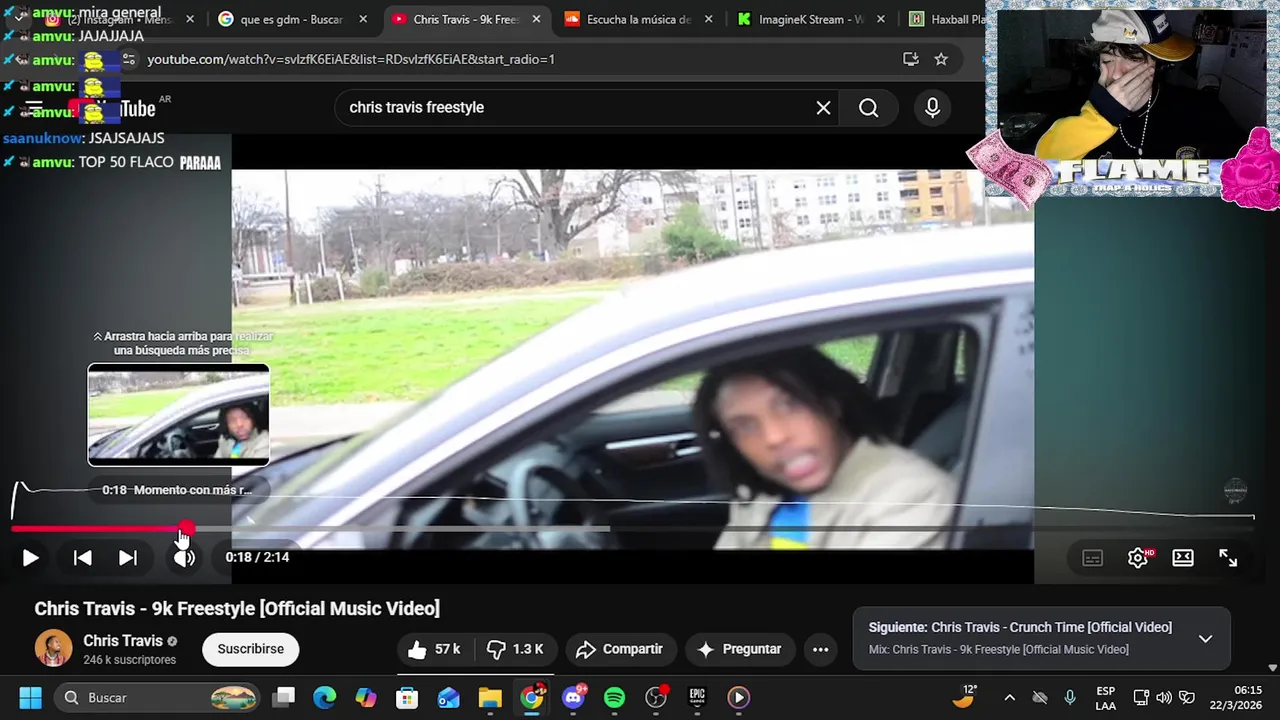The image size is (1280, 720).
Task: Switch to the Haxball tab
Action: [945, 19]
